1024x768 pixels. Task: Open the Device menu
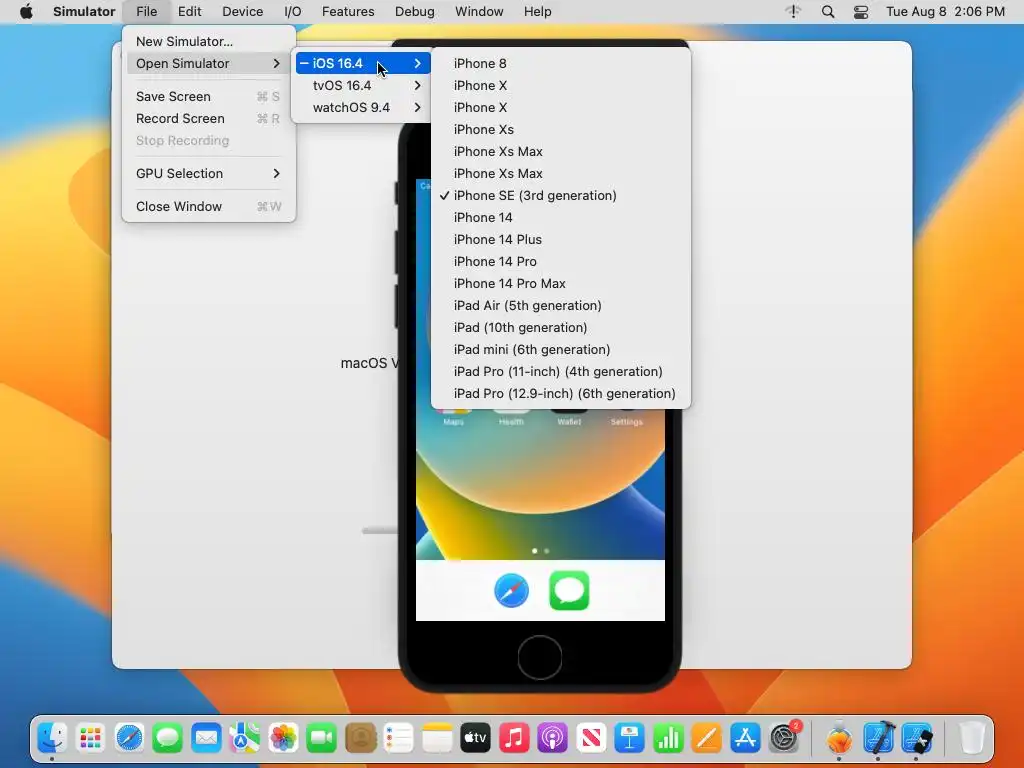pos(242,12)
